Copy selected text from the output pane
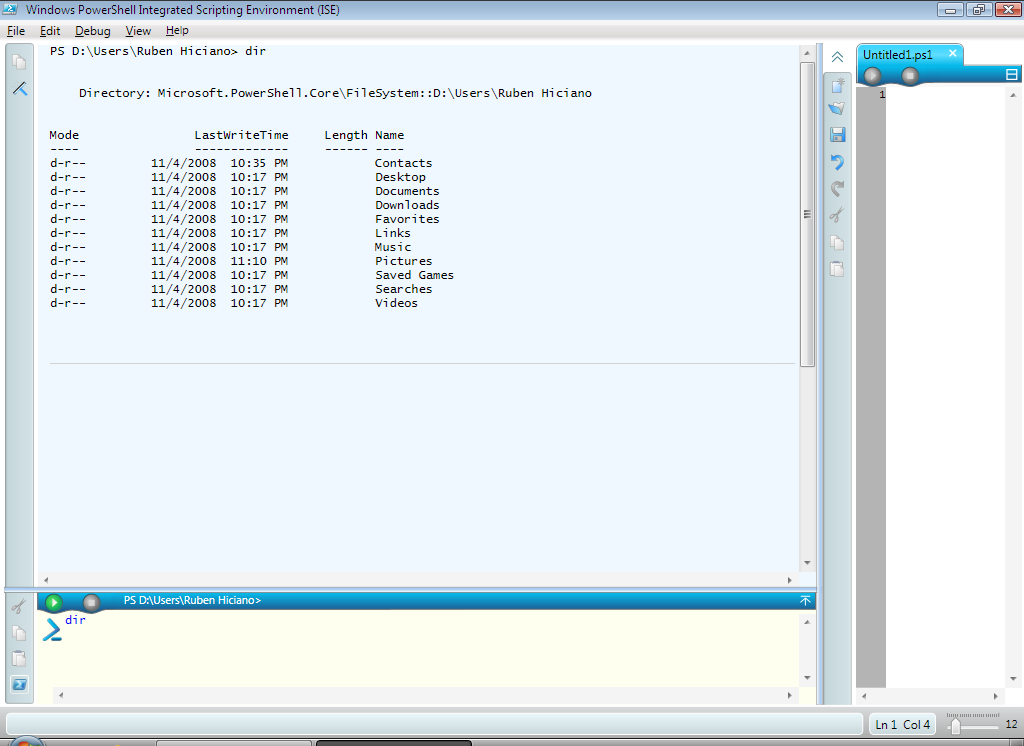Image resolution: width=1024 pixels, height=746 pixels. click(x=20, y=62)
